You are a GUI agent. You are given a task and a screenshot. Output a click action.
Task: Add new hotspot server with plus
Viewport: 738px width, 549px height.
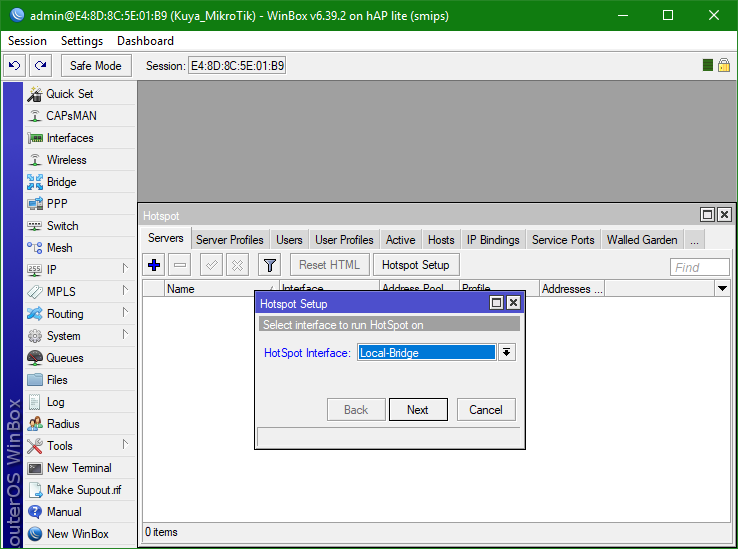click(154, 265)
